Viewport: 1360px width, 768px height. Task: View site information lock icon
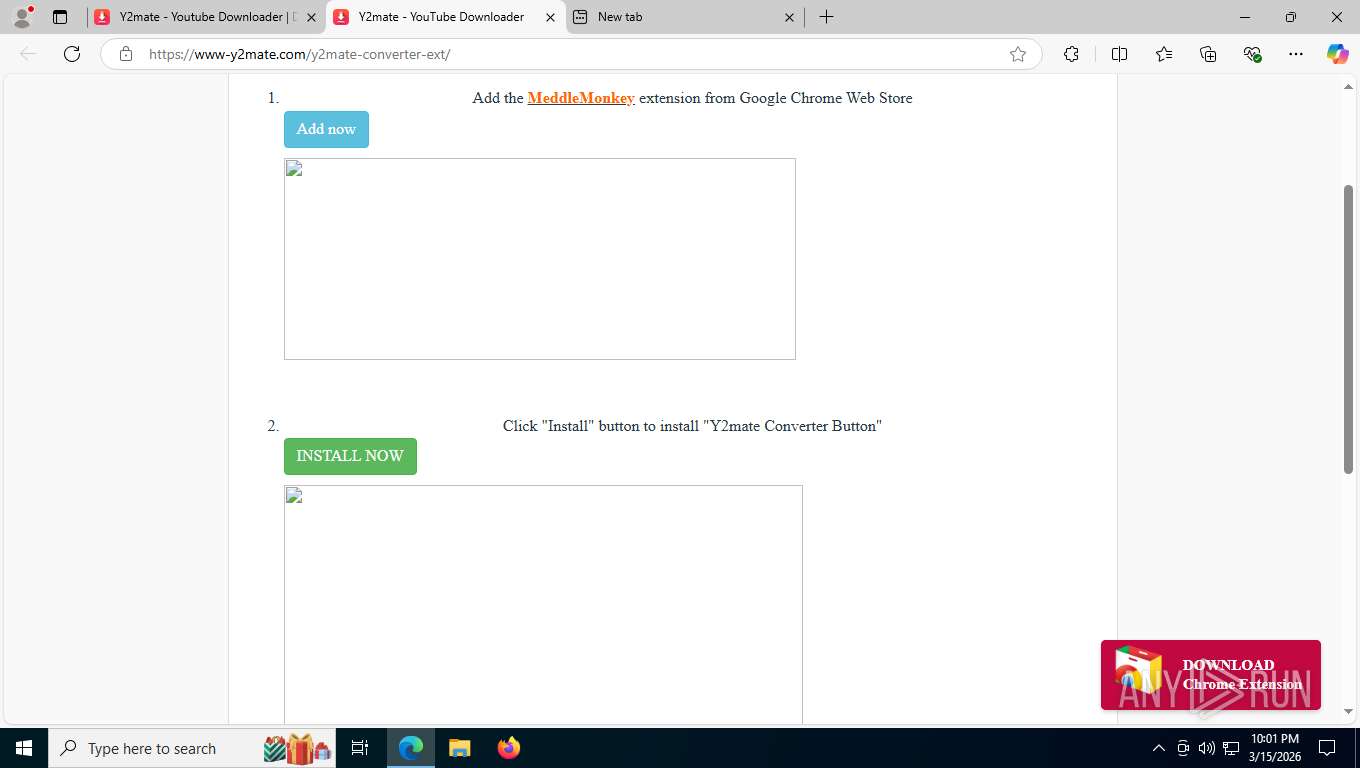click(x=126, y=54)
